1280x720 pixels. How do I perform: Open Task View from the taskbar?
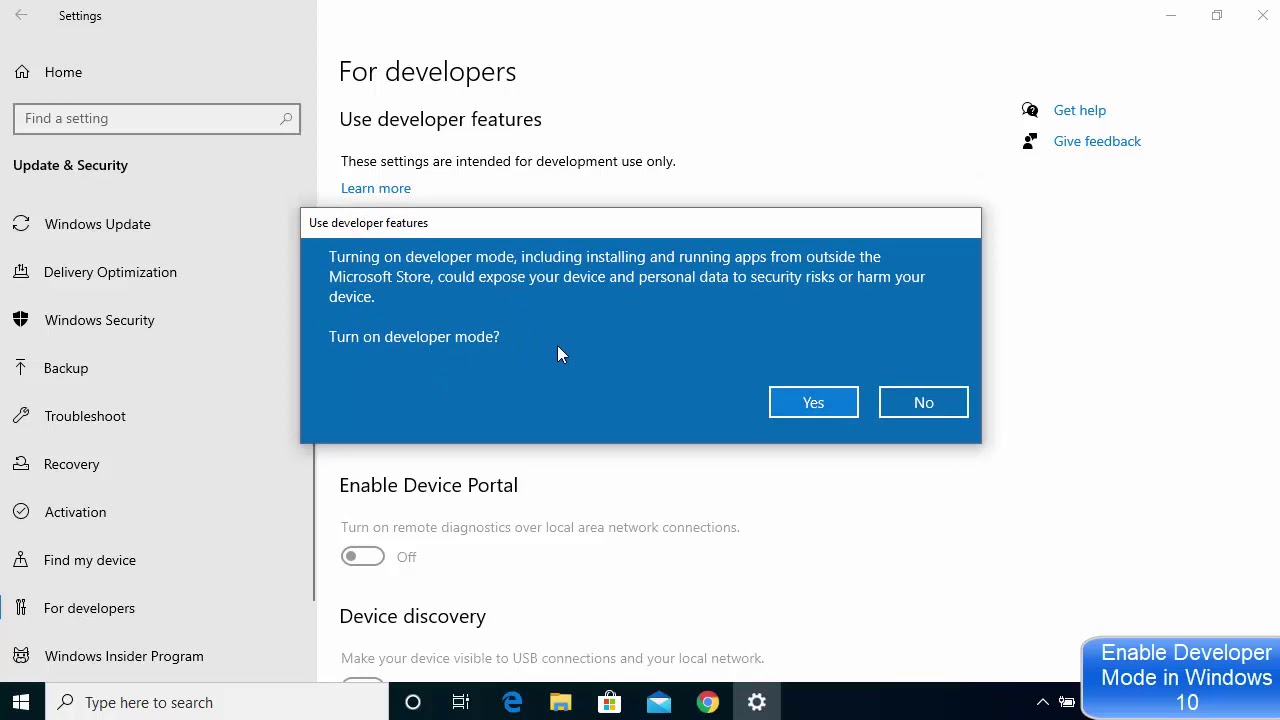(x=461, y=702)
